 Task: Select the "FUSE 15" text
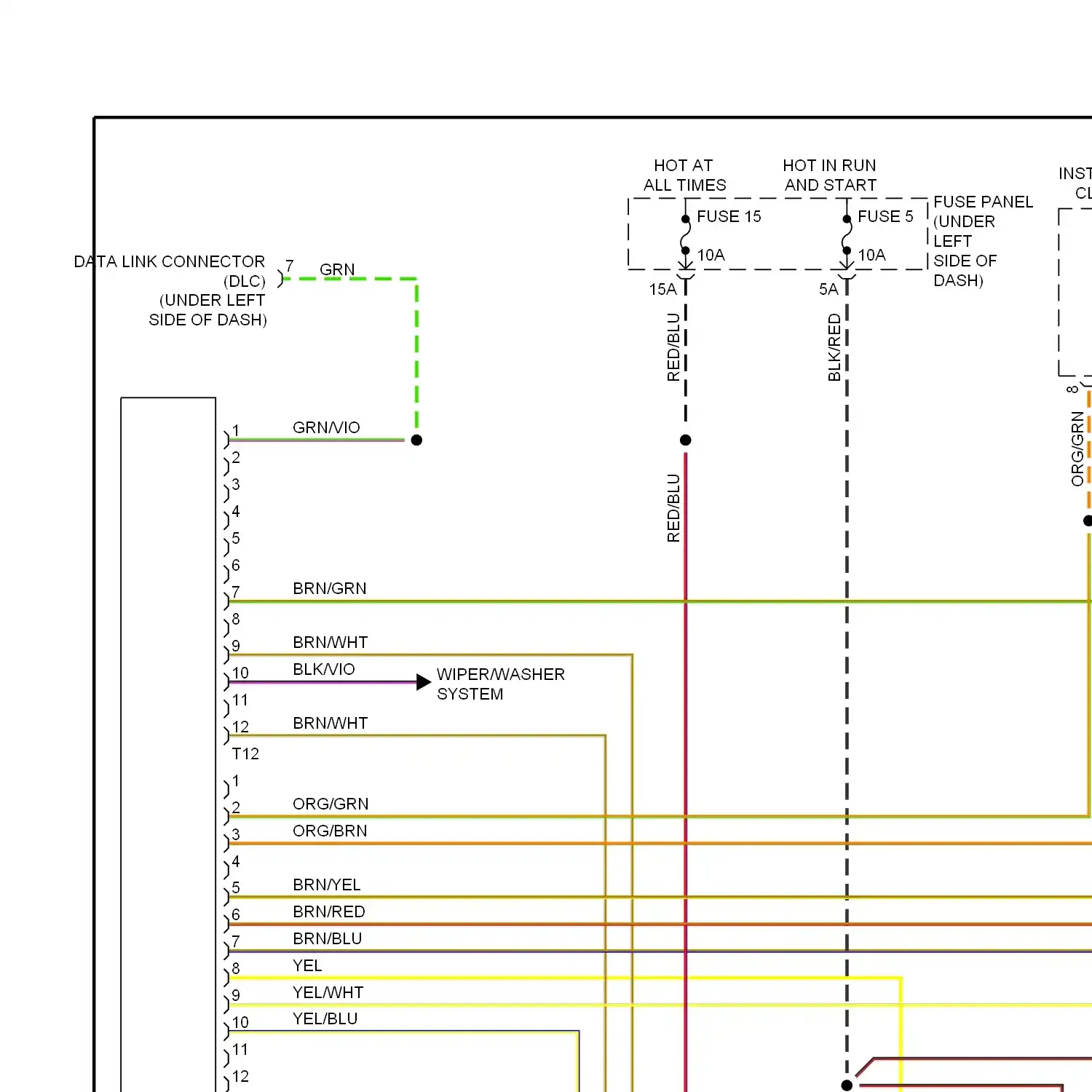729,216
